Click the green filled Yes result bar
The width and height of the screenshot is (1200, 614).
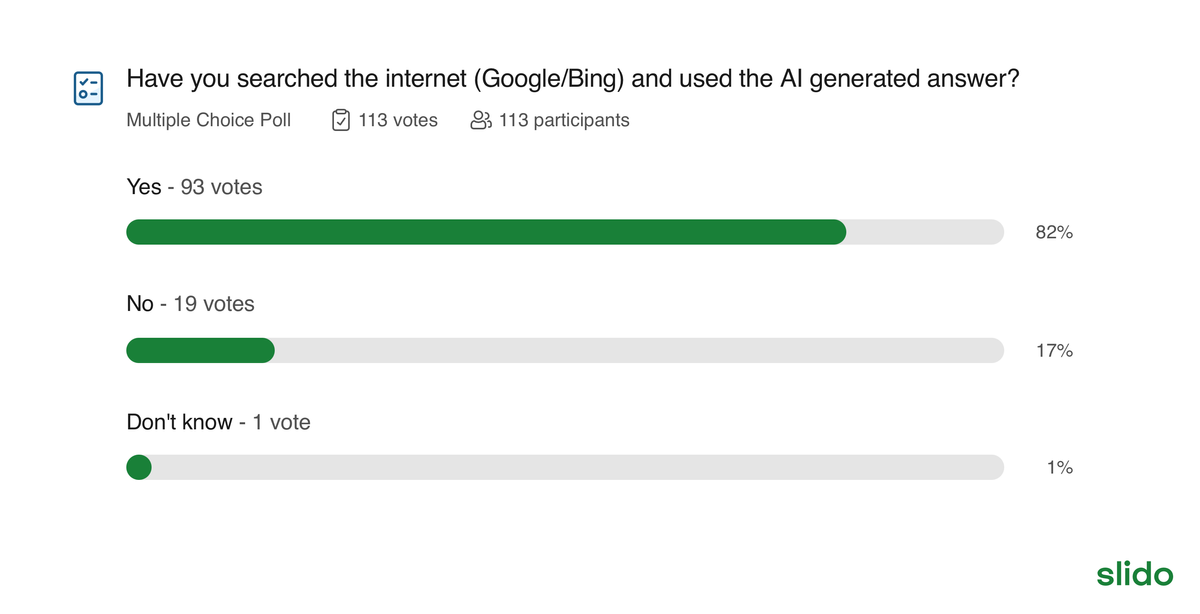[486, 232]
